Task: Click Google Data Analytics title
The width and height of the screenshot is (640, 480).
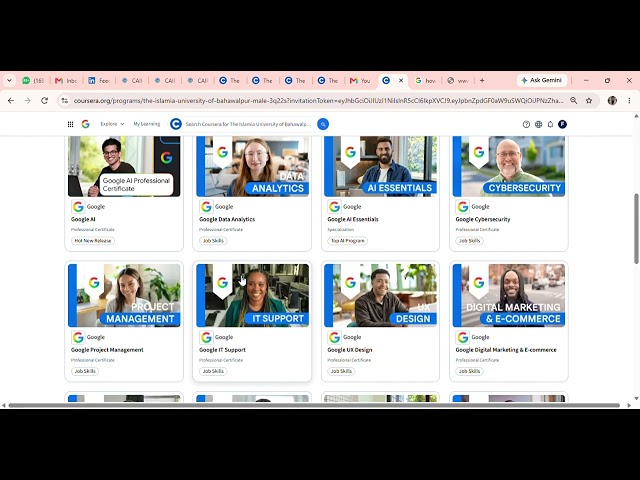Action: (227, 219)
